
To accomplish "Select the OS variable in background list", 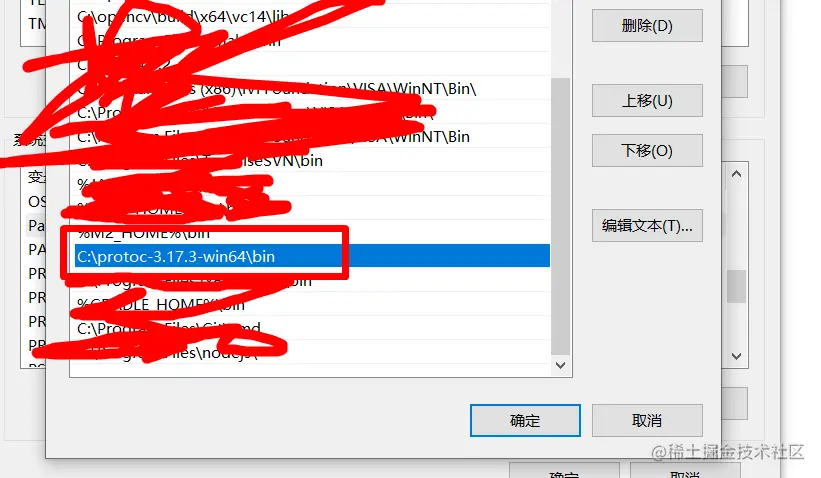I will (x=36, y=202).
